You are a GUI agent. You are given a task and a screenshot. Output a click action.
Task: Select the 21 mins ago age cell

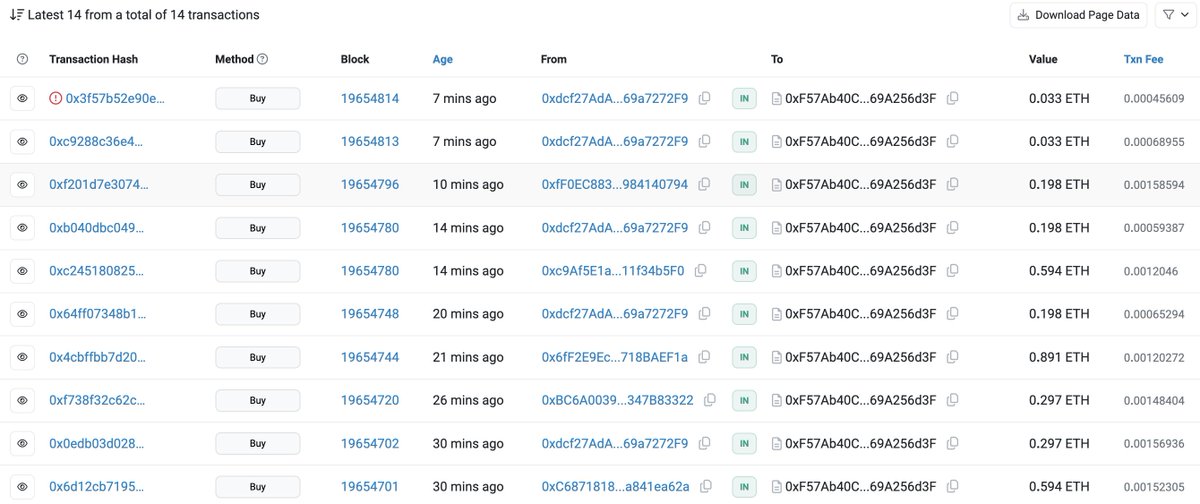click(x=468, y=357)
